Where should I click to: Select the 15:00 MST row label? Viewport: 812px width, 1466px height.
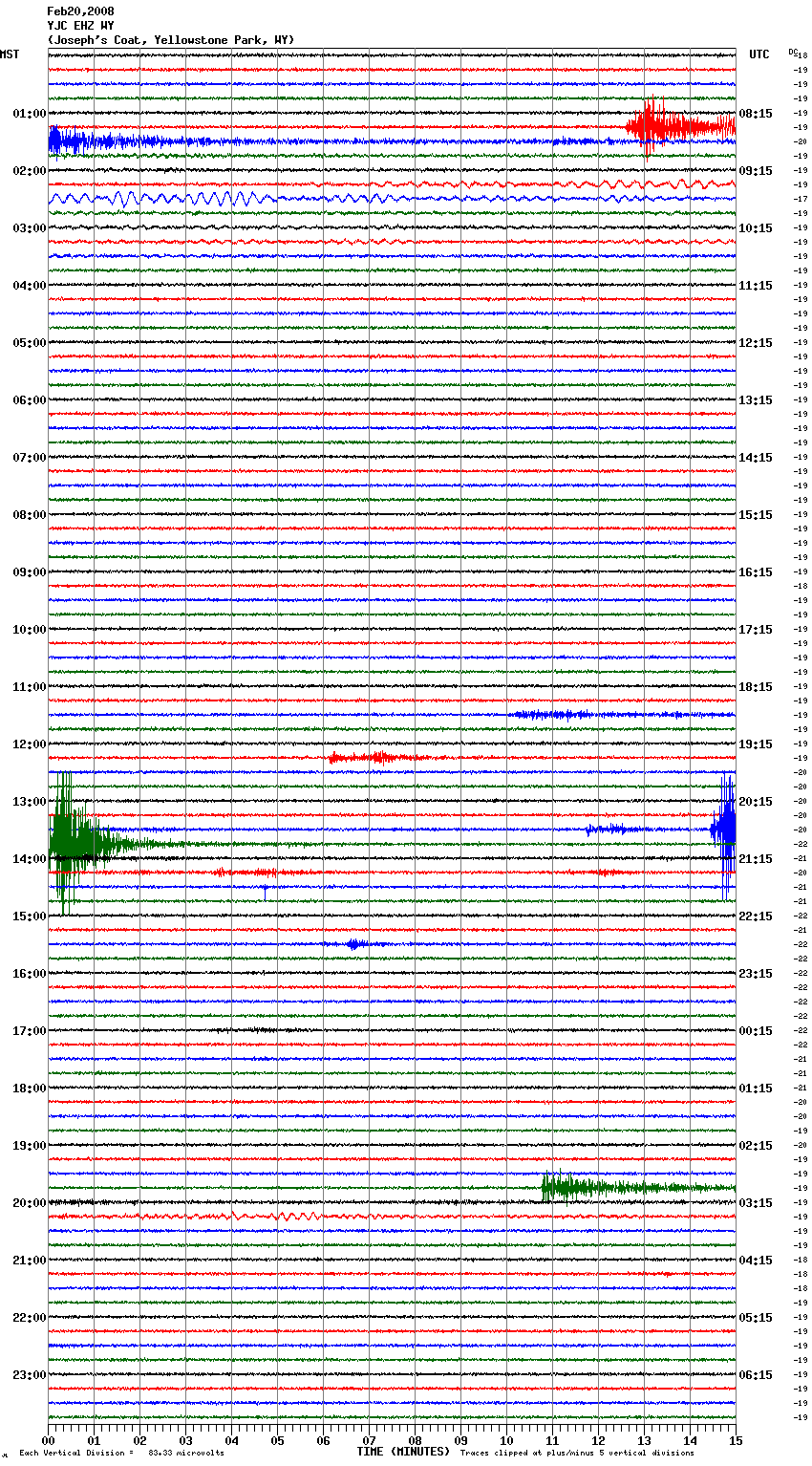(x=30, y=916)
